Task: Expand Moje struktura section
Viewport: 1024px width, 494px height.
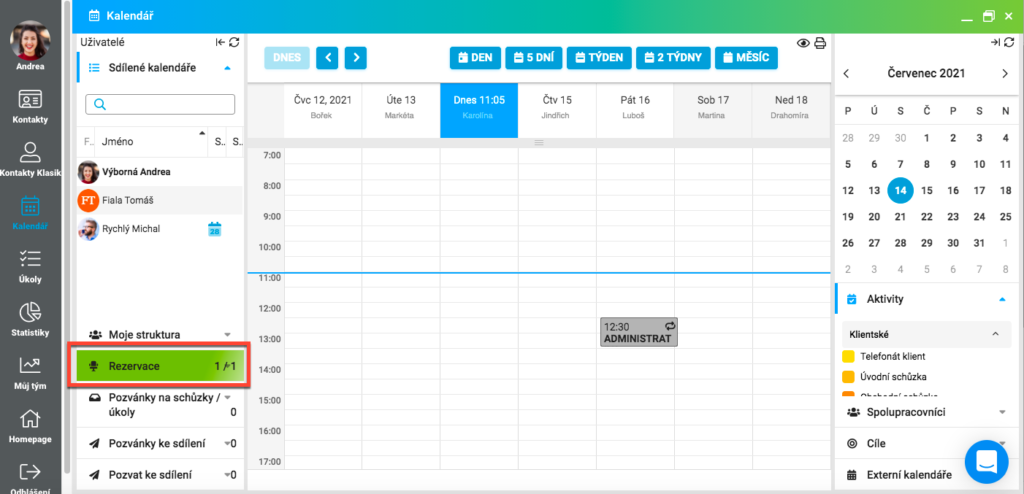Action: click(x=227, y=335)
